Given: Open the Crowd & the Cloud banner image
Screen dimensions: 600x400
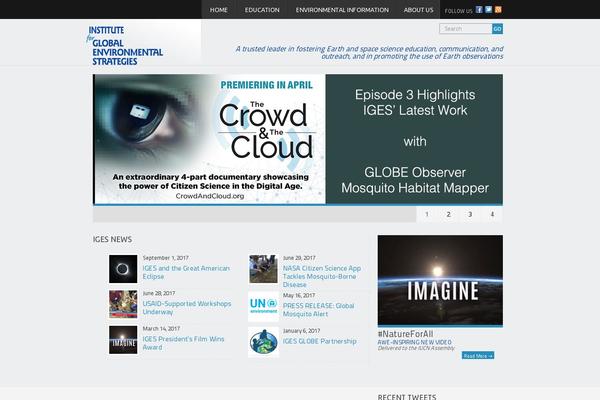Looking at the screenshot, I should [210, 139].
